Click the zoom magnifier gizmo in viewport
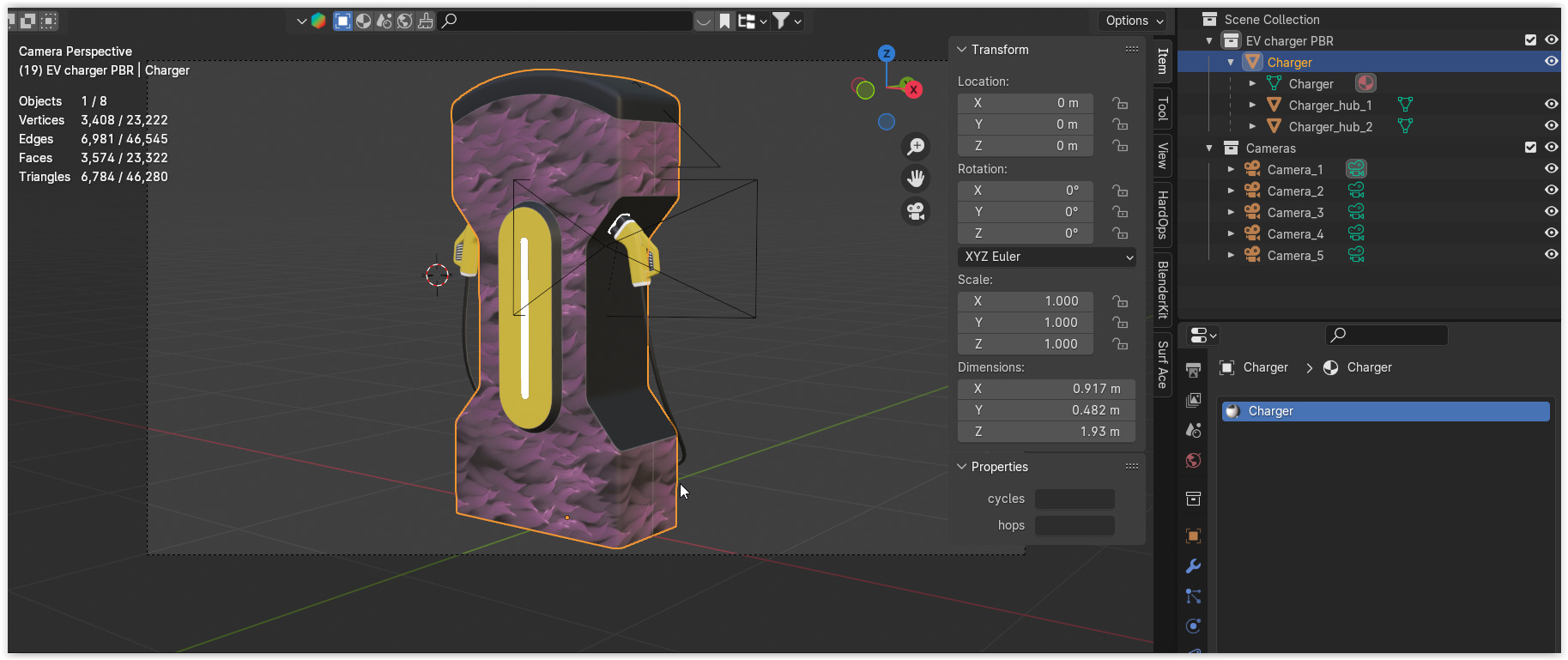The height and width of the screenshot is (660, 1568). tap(917, 147)
